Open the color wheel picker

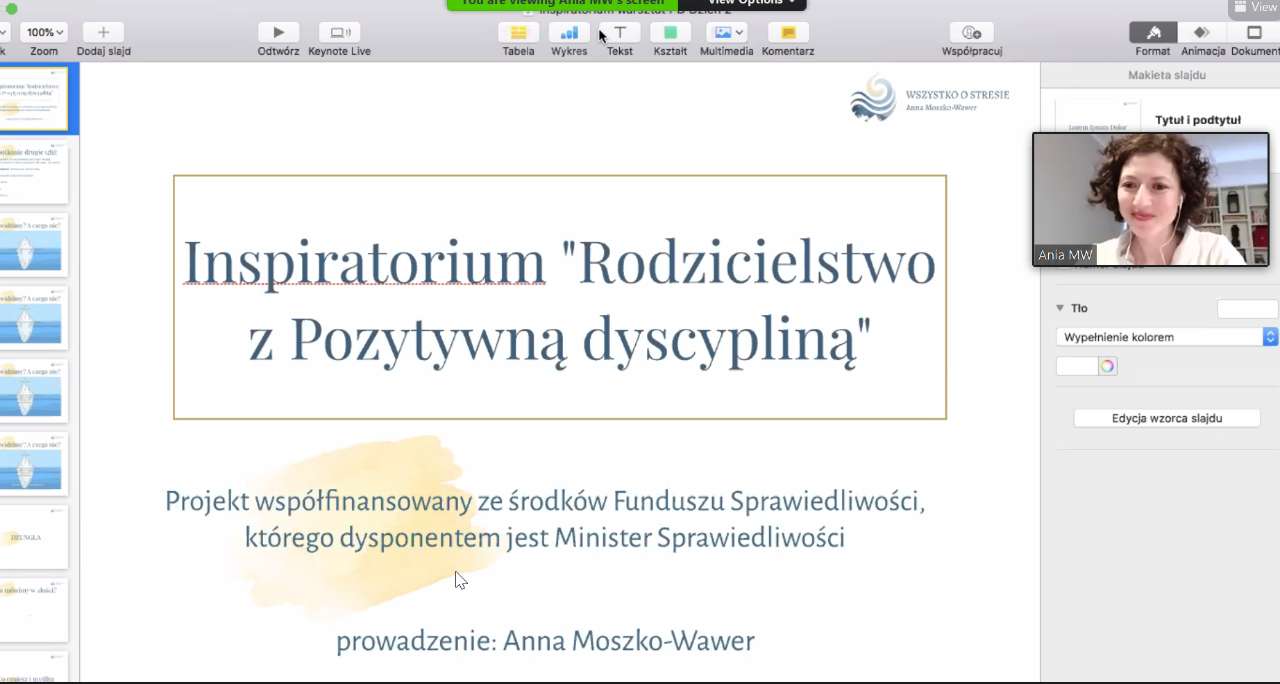pyautogui.click(x=1107, y=366)
